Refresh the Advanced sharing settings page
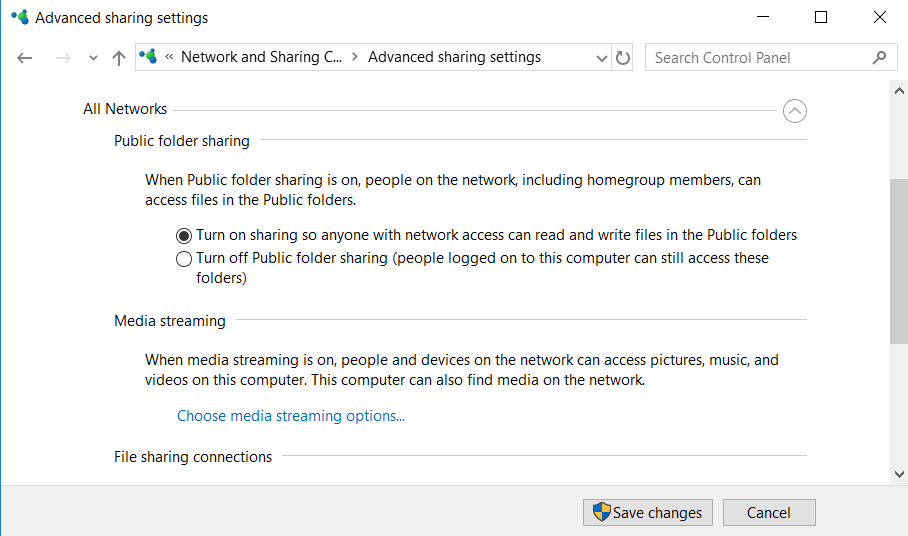Screen dimensions: 908x536 point(623,58)
